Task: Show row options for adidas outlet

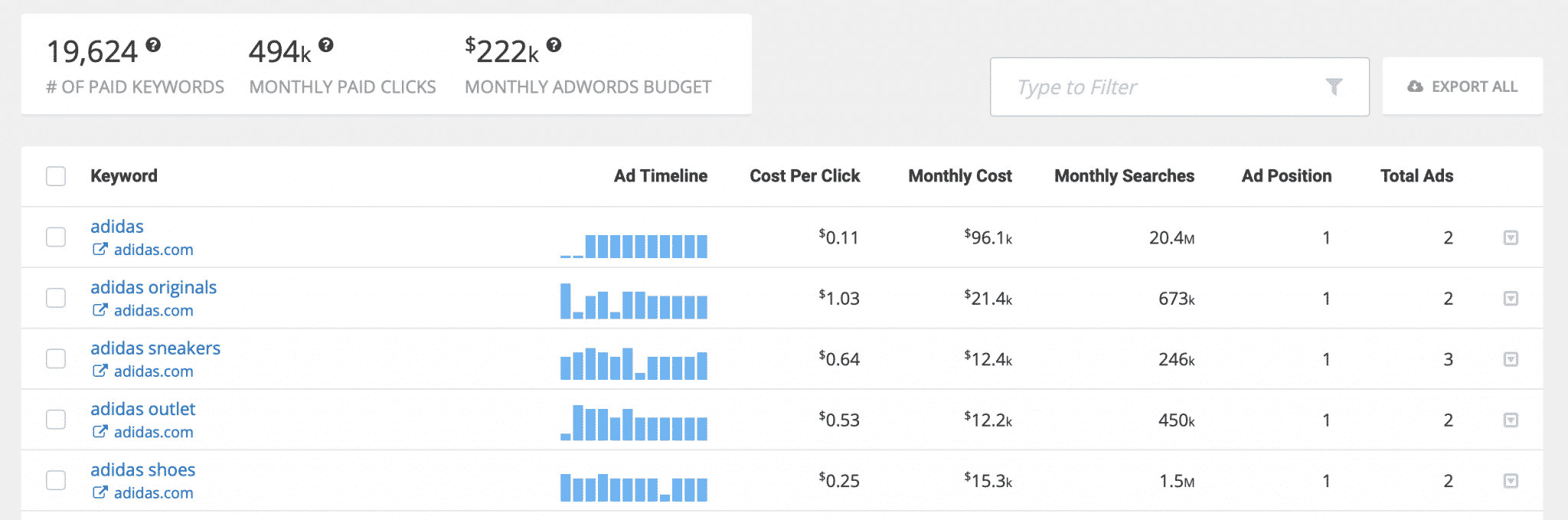Action: 1511,420
